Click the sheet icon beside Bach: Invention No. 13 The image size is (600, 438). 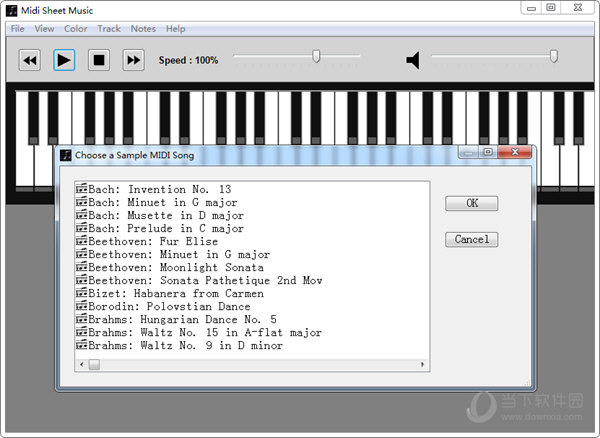(82, 189)
